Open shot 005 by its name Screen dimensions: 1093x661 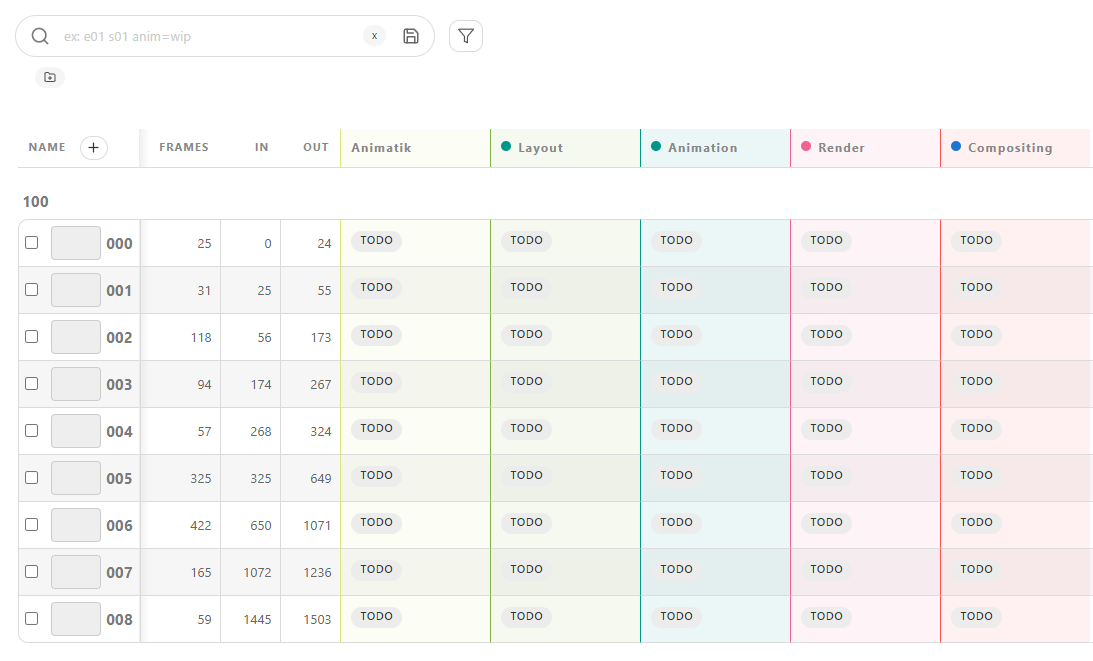pyautogui.click(x=119, y=478)
